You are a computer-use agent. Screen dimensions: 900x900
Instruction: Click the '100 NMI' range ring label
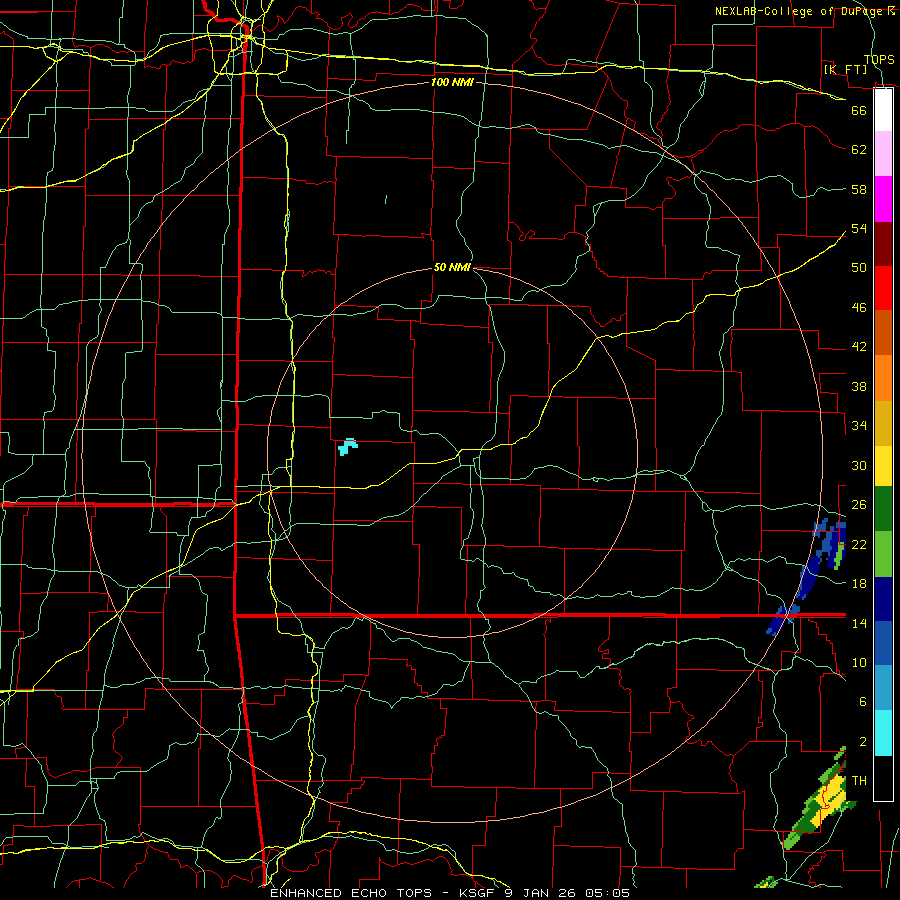pos(452,82)
